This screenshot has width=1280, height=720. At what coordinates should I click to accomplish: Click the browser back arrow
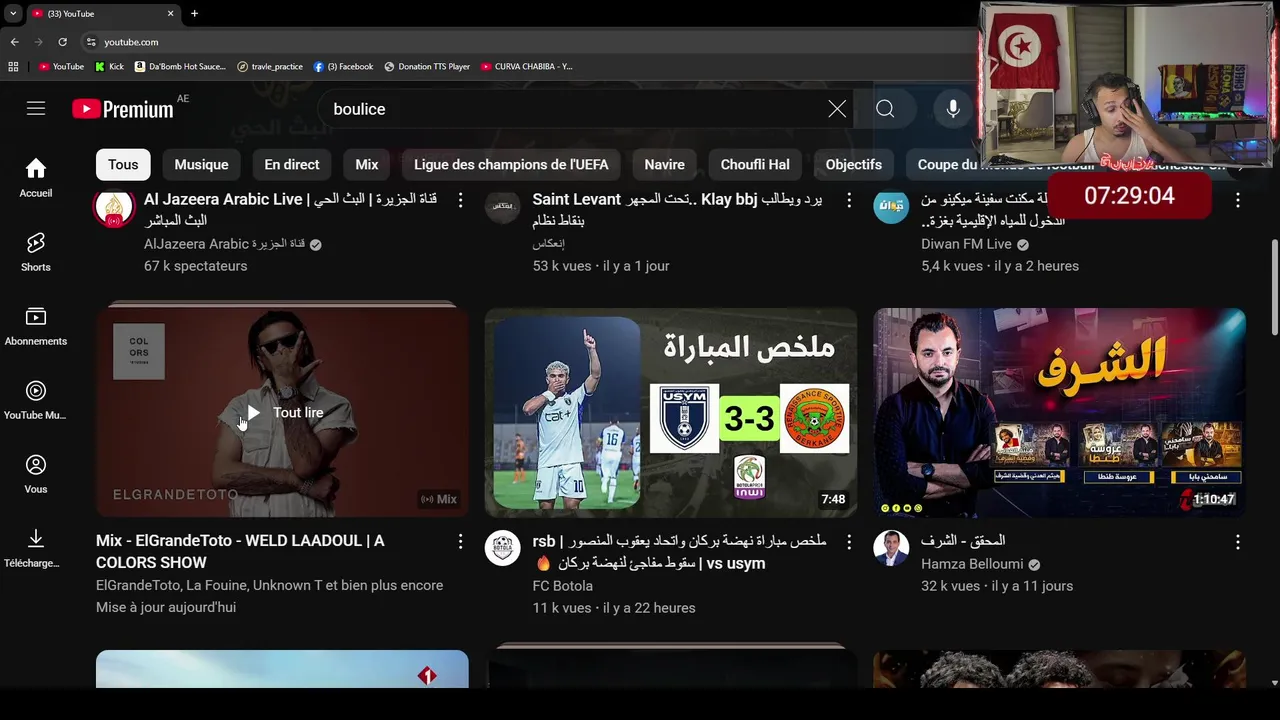(14, 42)
